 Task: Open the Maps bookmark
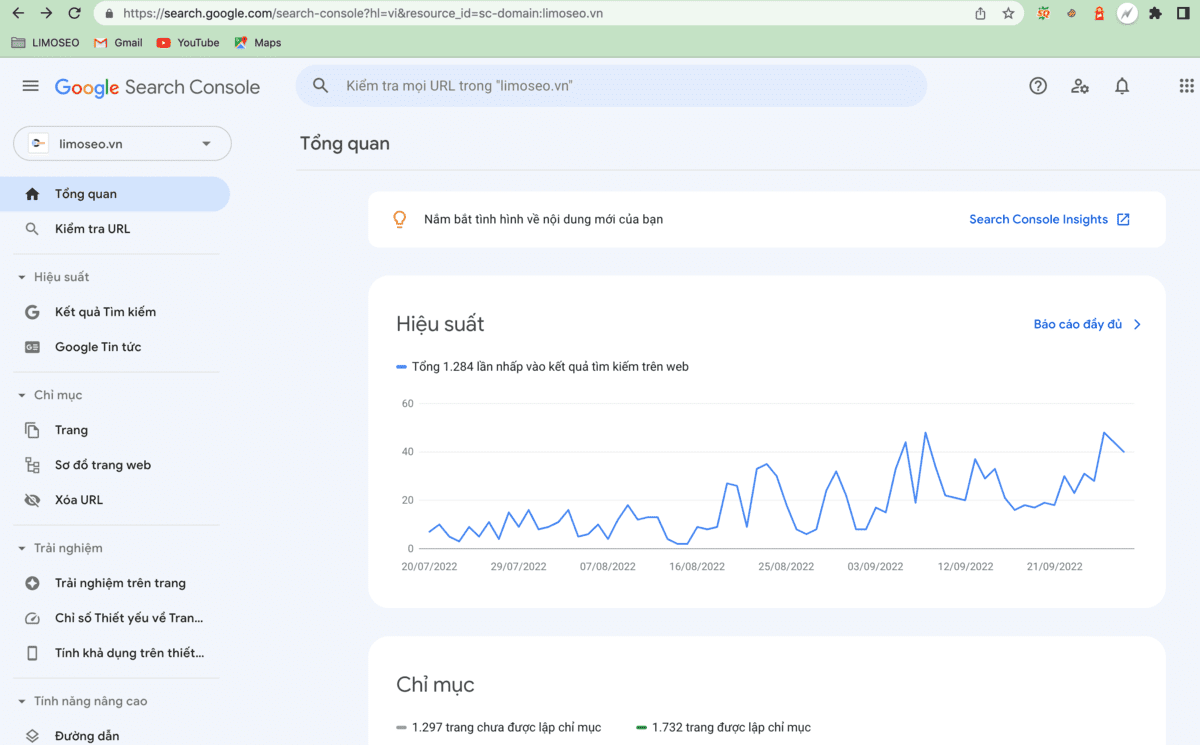(258, 43)
